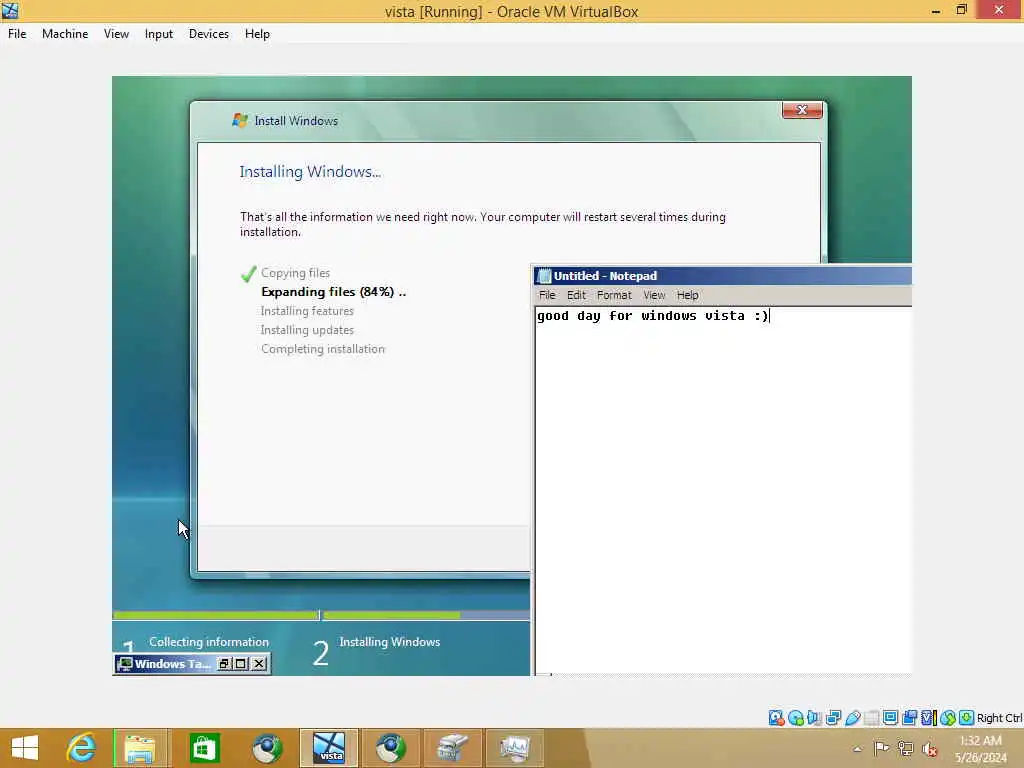The width and height of the screenshot is (1024, 768).
Task: Open the display settings indicator icon
Action: [x=890, y=718]
